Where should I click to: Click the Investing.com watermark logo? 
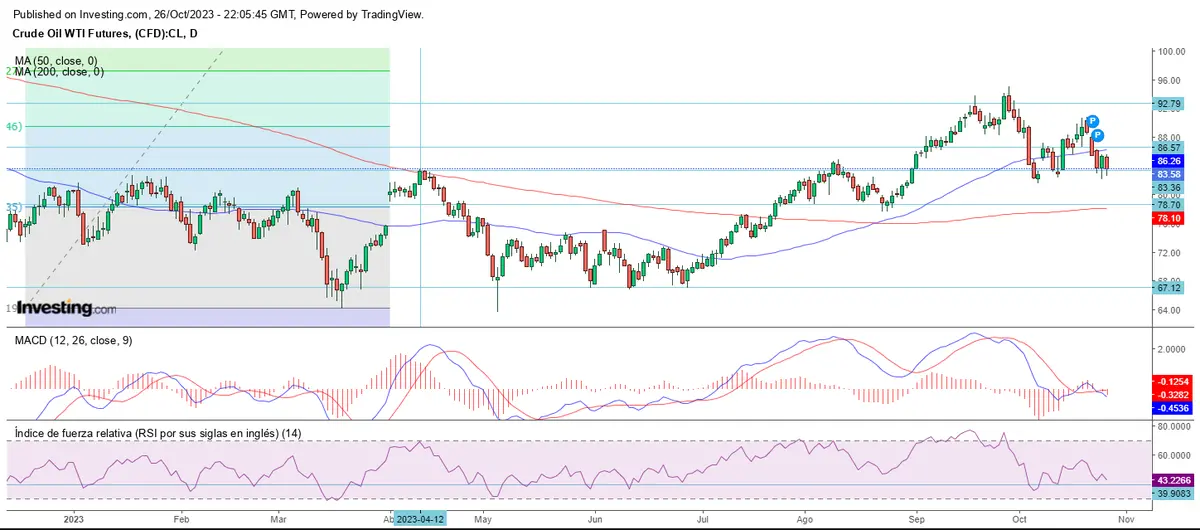pyautogui.click(x=66, y=309)
